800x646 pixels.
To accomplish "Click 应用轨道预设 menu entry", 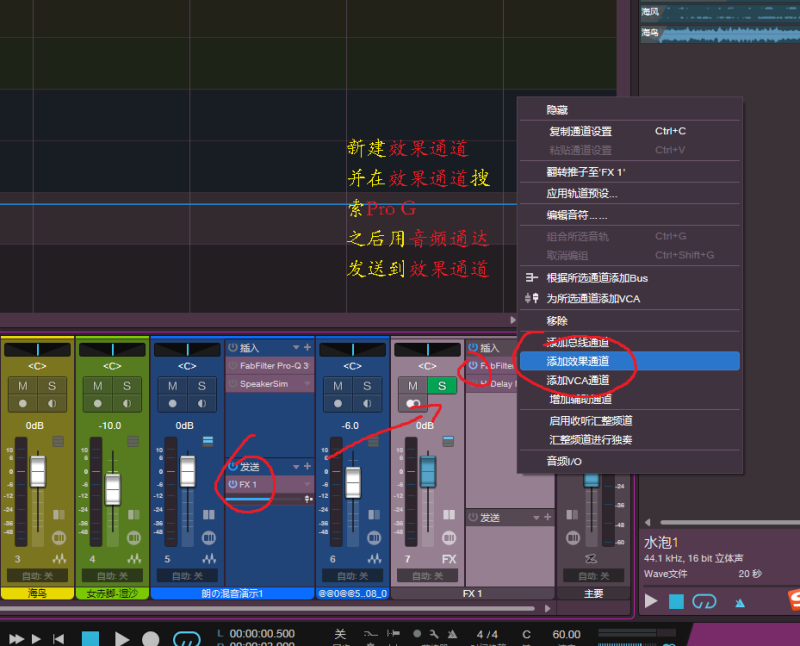I will tap(582, 193).
